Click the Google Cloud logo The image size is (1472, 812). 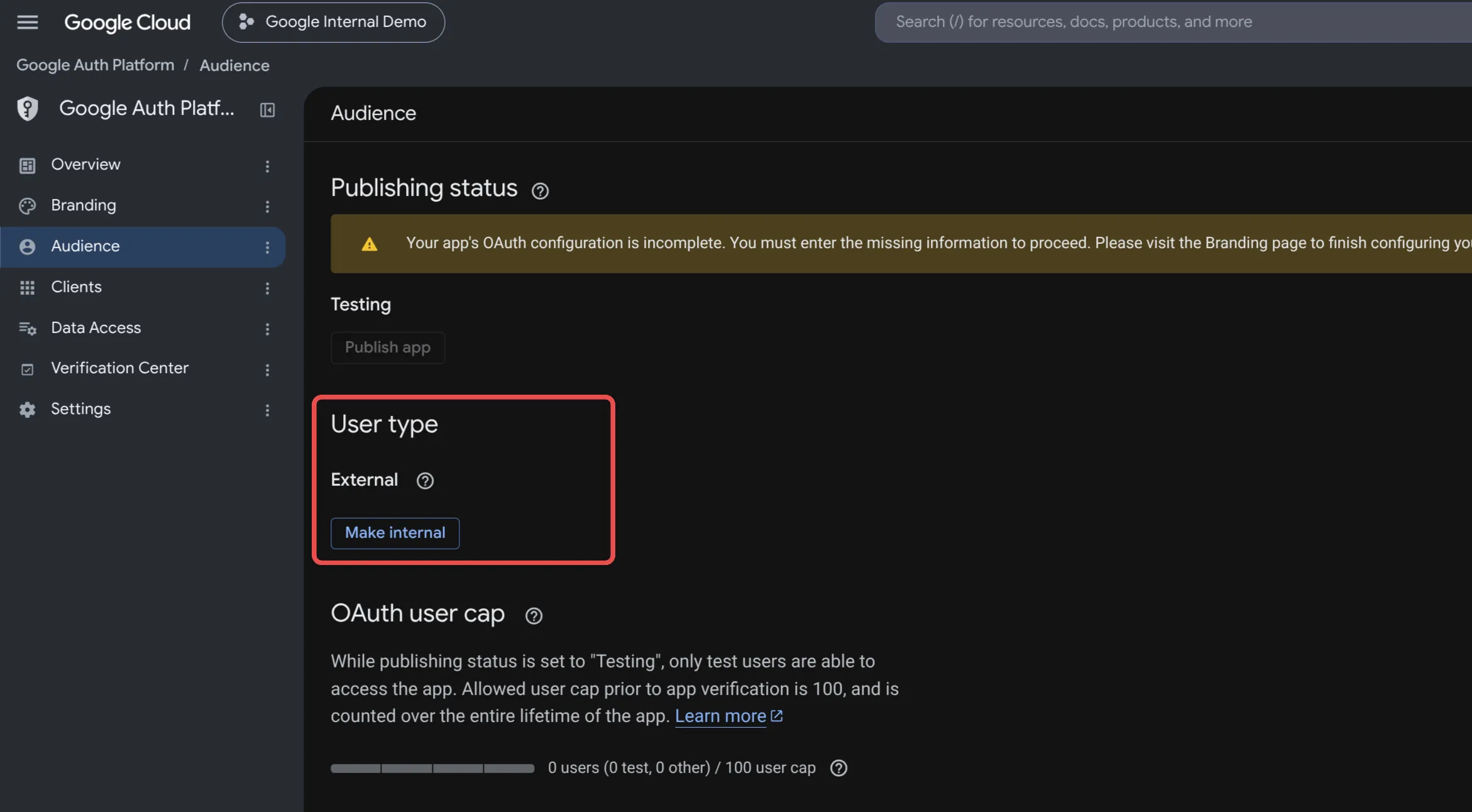[x=127, y=22]
